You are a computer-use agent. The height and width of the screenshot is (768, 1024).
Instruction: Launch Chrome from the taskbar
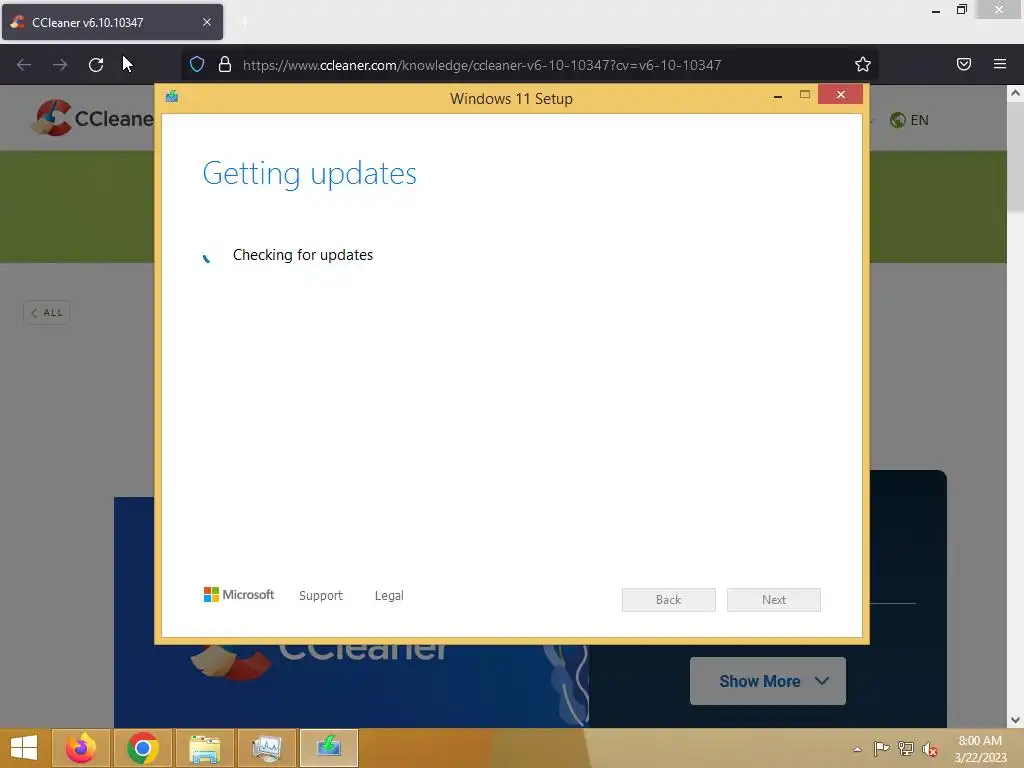(x=142, y=748)
